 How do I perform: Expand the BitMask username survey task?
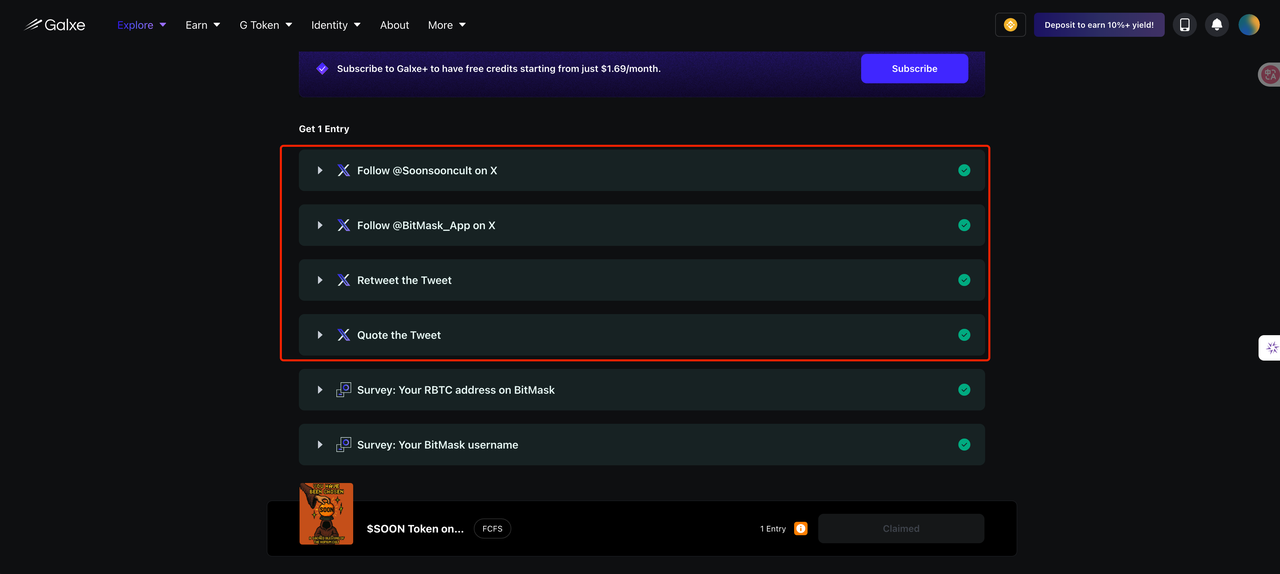click(320, 445)
